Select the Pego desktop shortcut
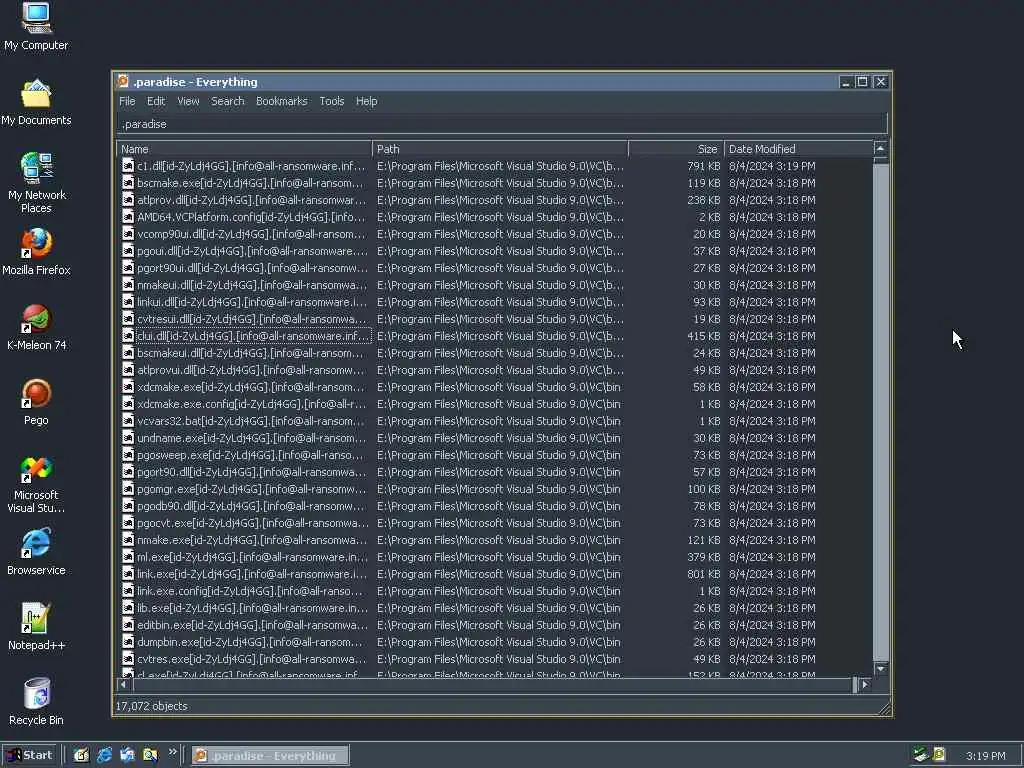 [36, 402]
